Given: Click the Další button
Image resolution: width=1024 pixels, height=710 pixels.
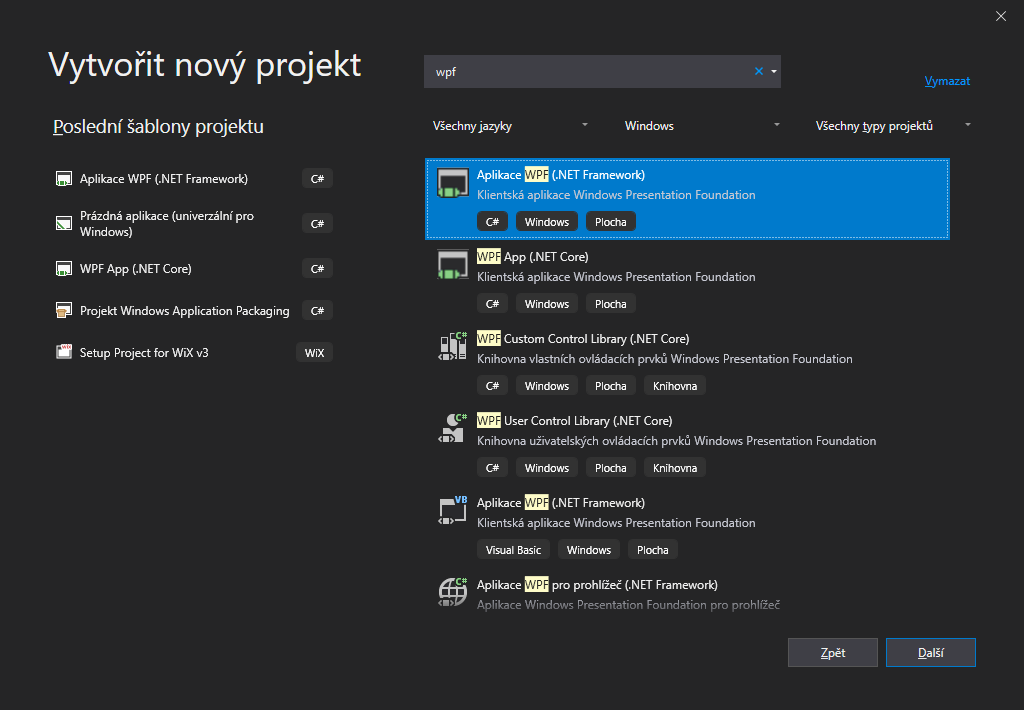Looking at the screenshot, I should pos(930,652).
